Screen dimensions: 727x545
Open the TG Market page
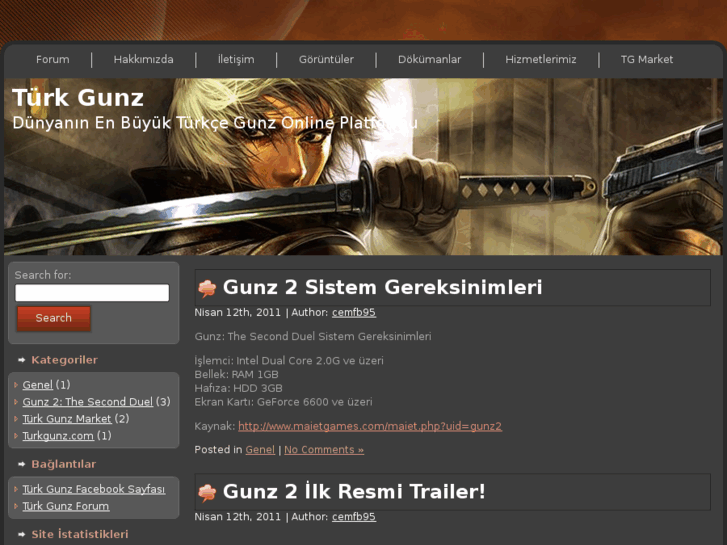coord(647,59)
